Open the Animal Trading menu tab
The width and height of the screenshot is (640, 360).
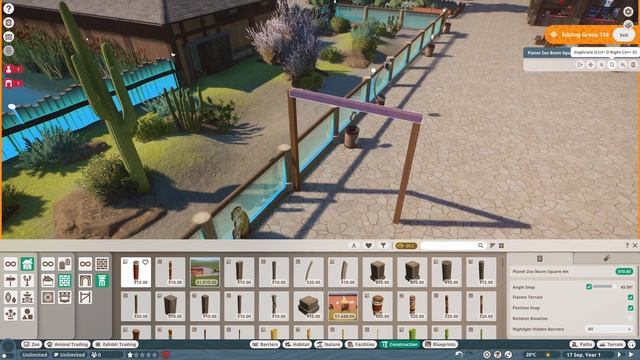(x=67, y=344)
